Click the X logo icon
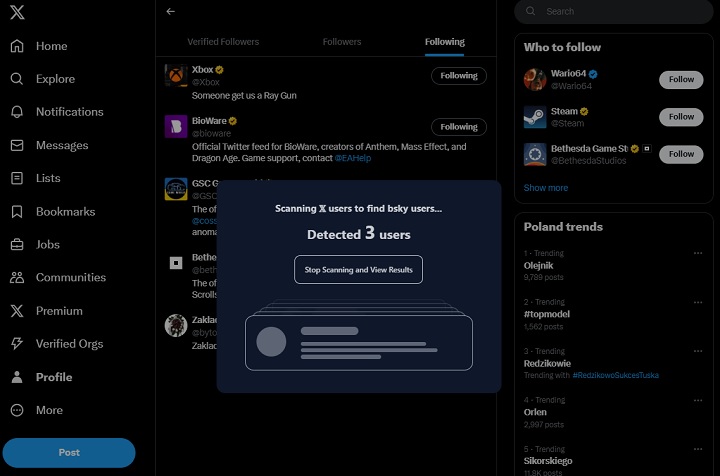The width and height of the screenshot is (720, 476). click(x=17, y=13)
